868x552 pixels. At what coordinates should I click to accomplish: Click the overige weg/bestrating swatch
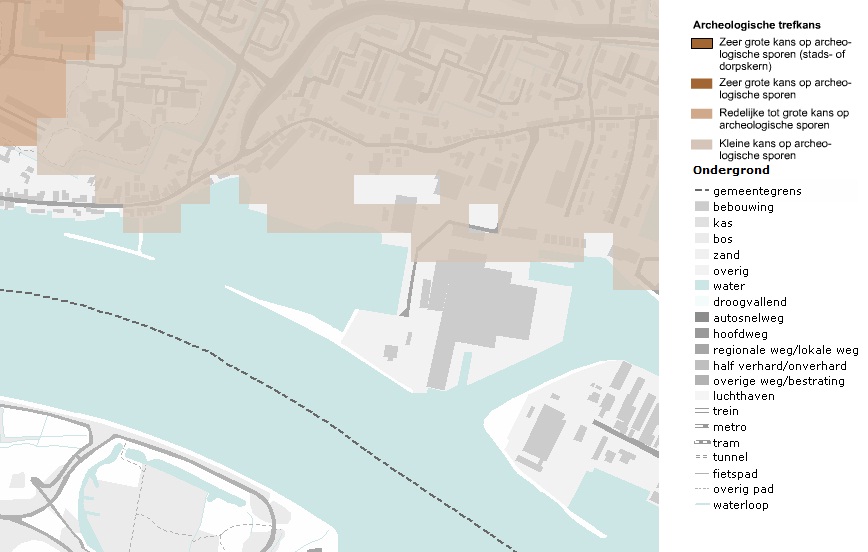tap(701, 380)
